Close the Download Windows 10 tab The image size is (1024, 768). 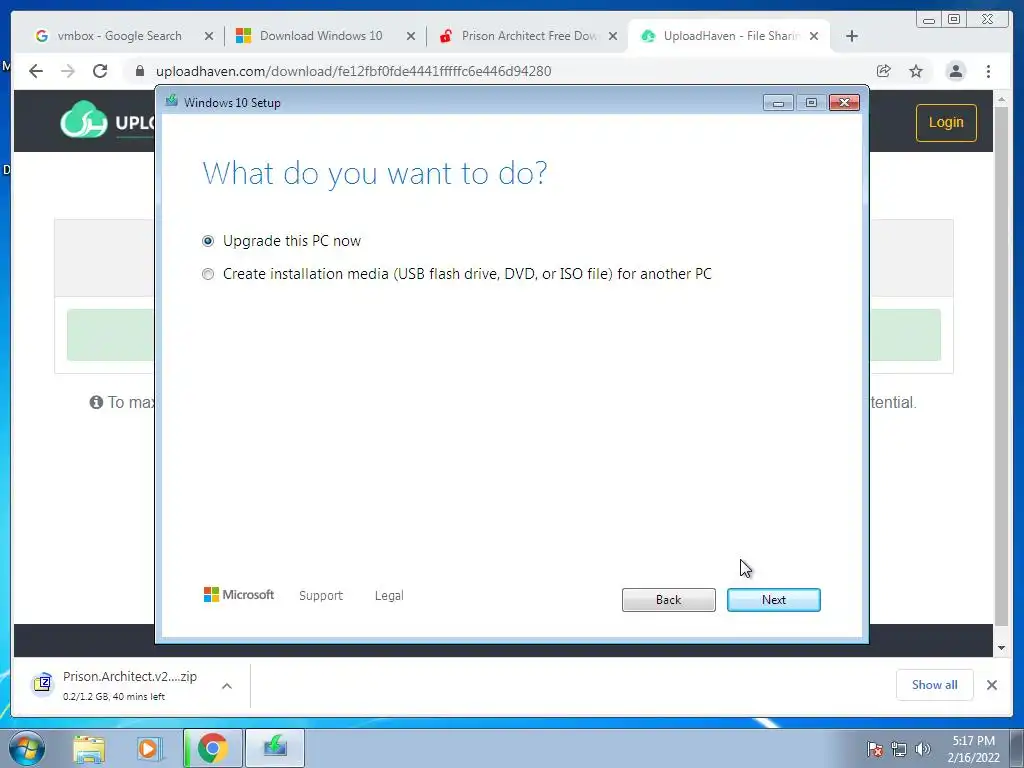point(411,37)
